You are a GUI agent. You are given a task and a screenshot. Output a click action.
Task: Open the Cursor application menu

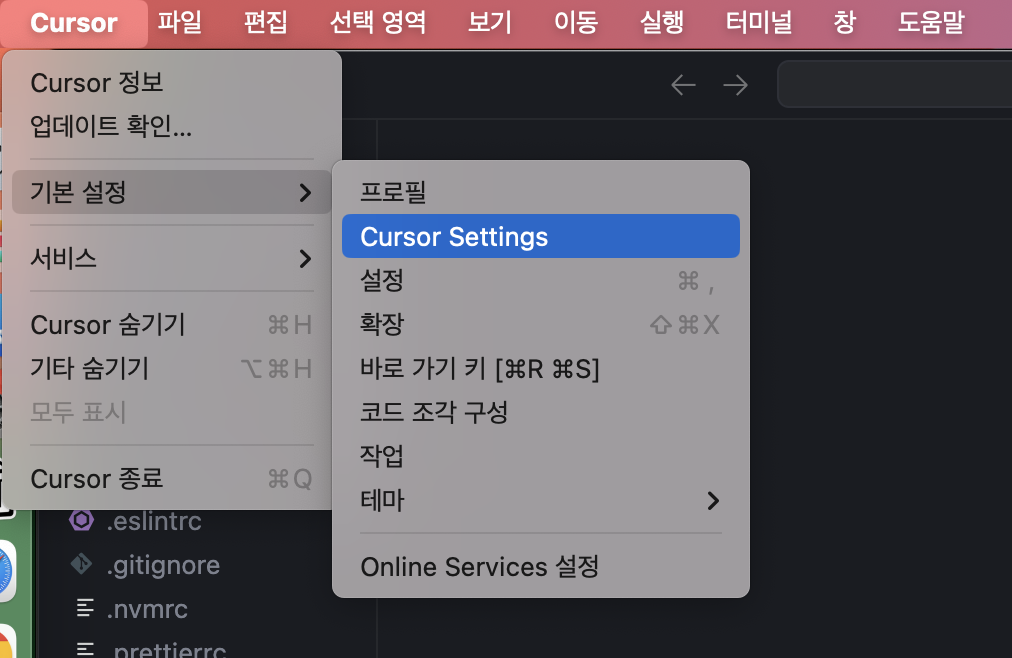click(x=74, y=23)
